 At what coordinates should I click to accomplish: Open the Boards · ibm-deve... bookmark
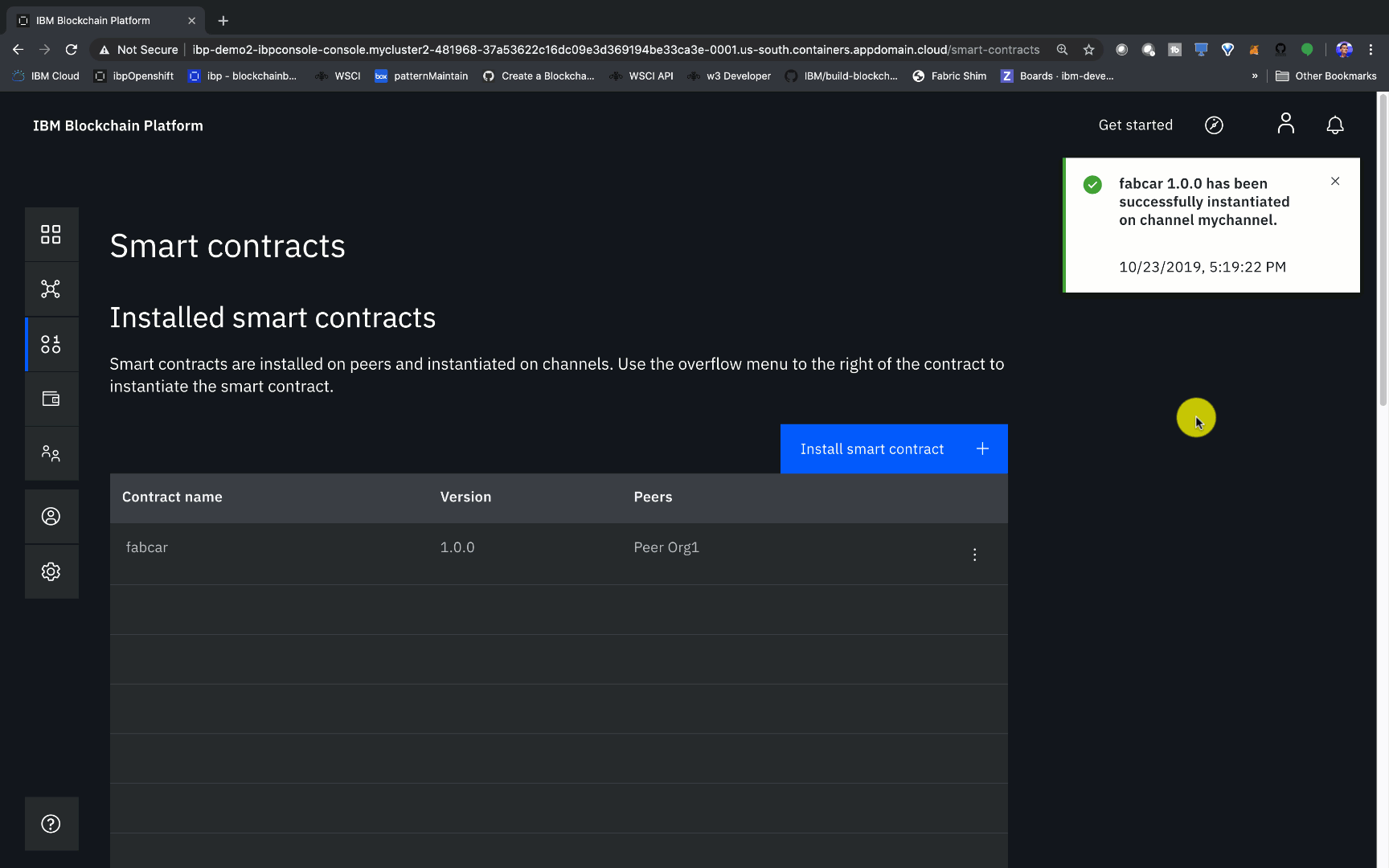coord(1057,76)
